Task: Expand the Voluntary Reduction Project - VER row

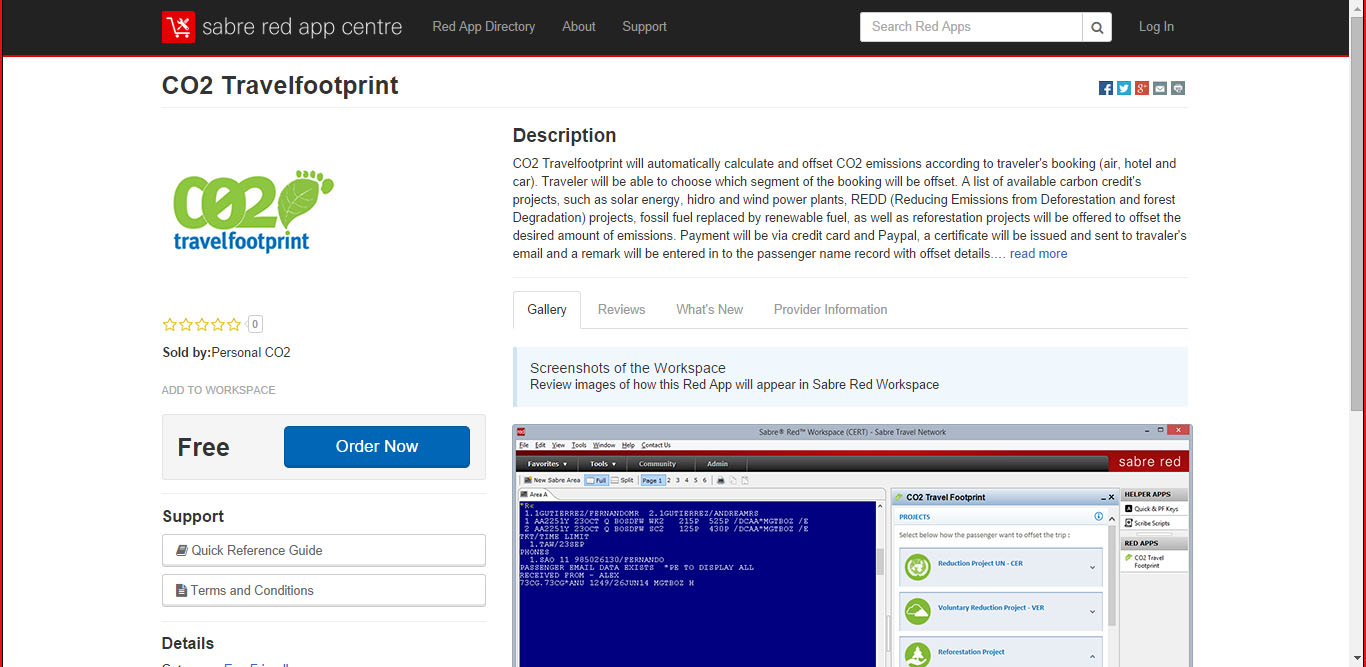Action: [x=1092, y=611]
